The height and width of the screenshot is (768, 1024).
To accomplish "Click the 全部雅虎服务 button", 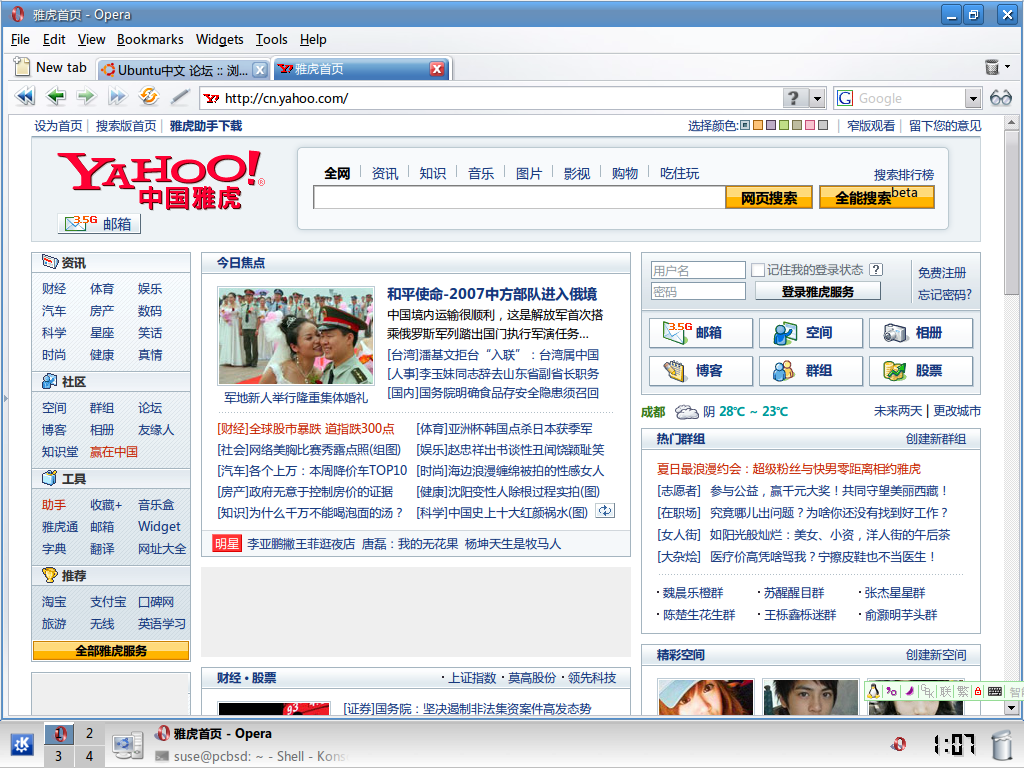I will pyautogui.click(x=111, y=650).
